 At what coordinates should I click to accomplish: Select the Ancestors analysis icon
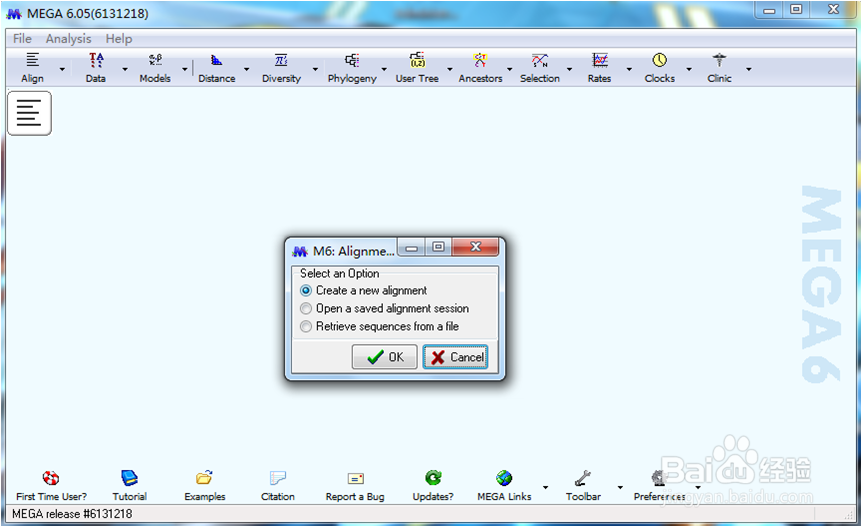480,60
